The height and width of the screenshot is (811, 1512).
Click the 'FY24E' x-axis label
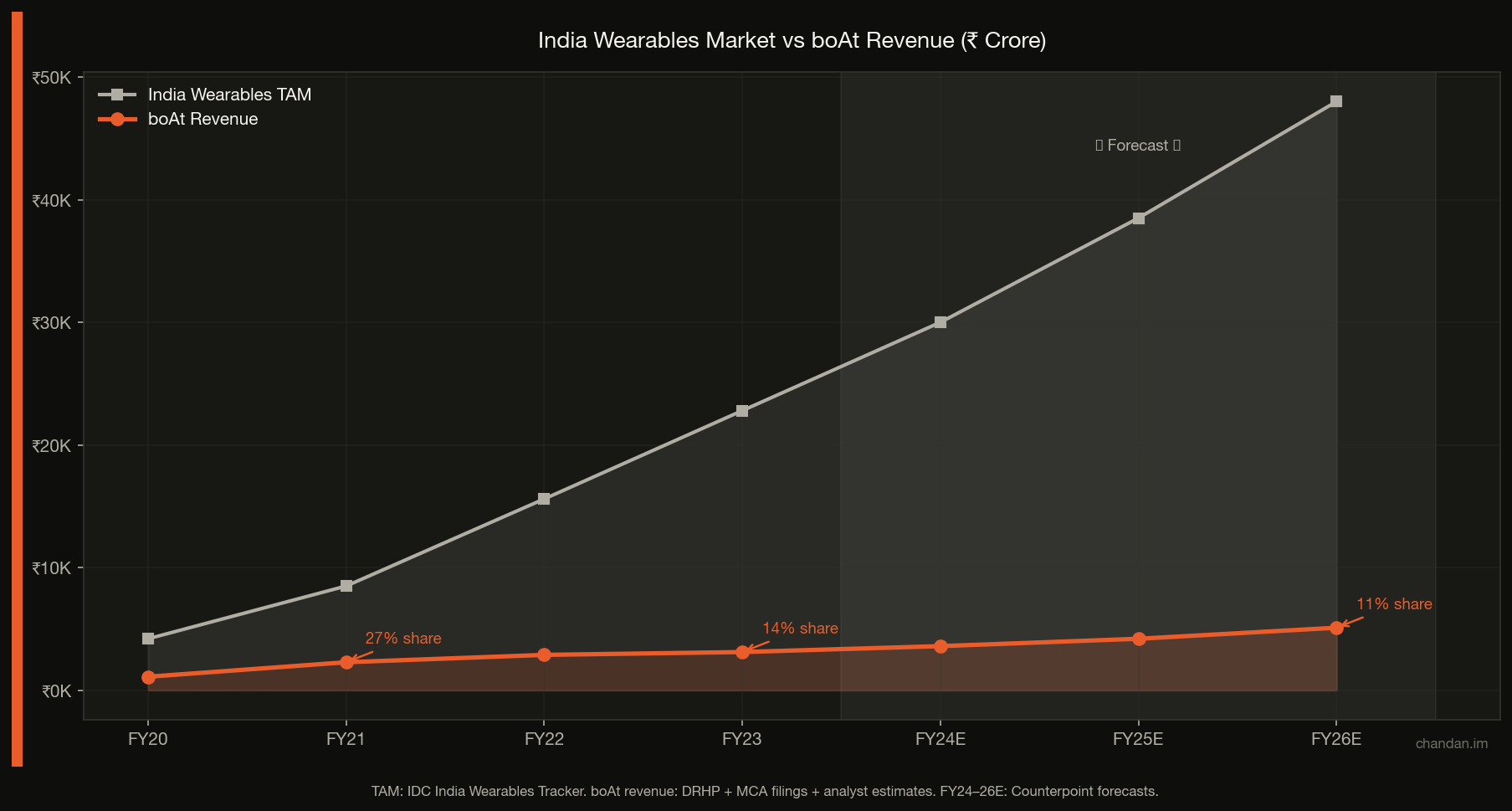coord(941,738)
